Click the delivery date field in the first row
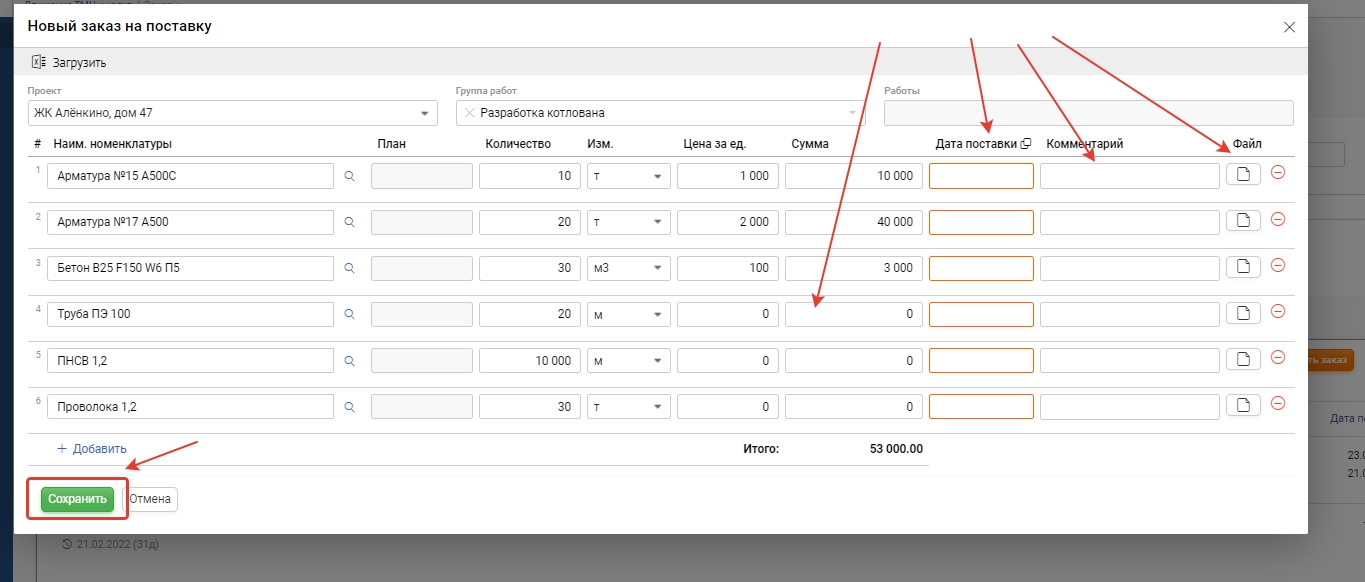Image resolution: width=1365 pixels, height=582 pixels. coord(980,176)
